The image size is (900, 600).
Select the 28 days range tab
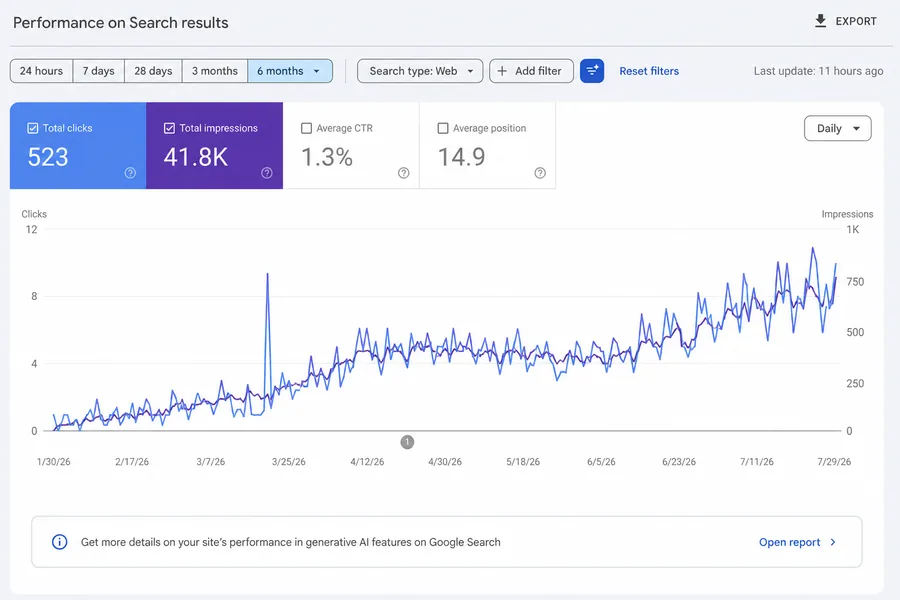[x=153, y=71]
